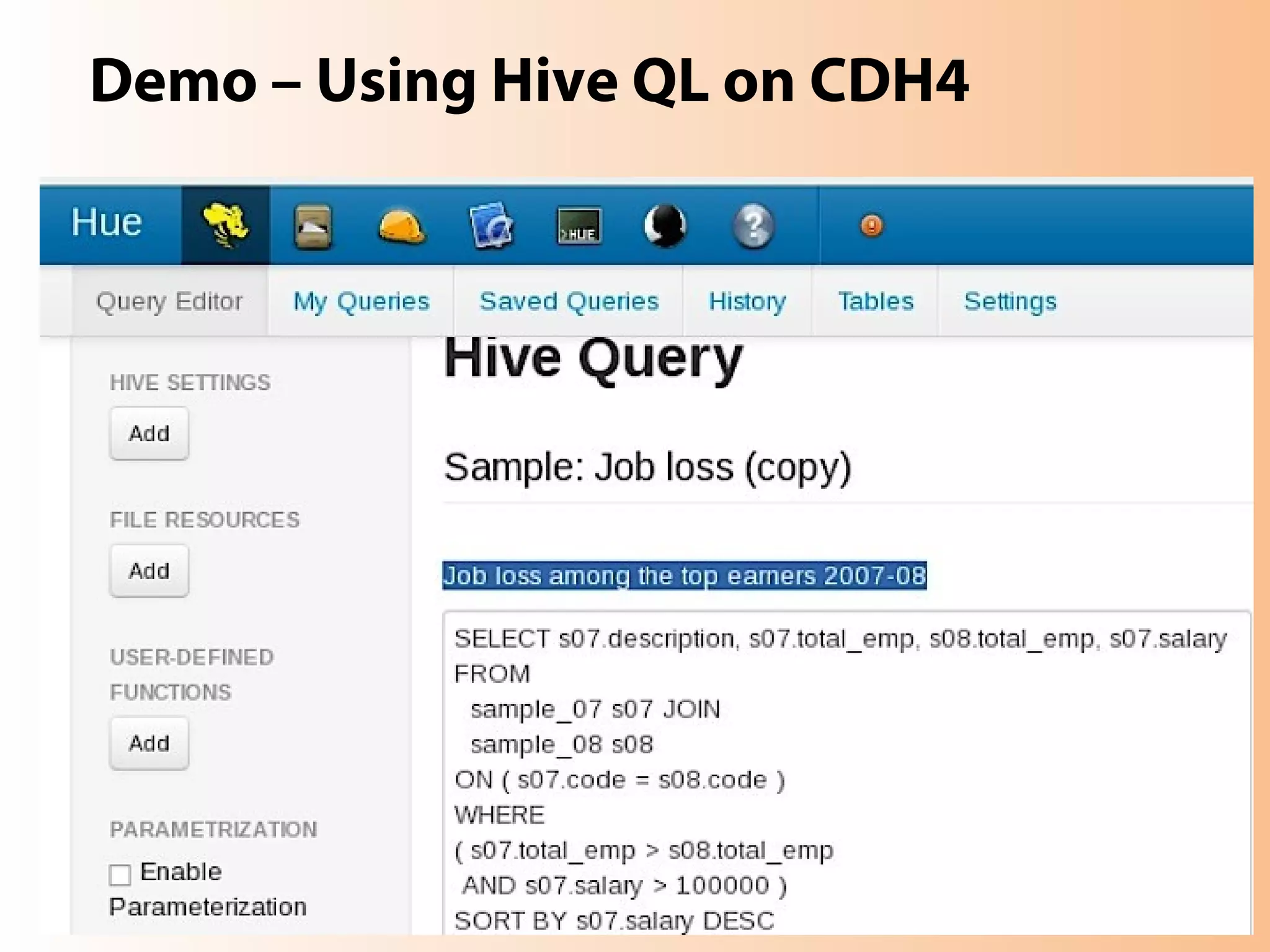Click the Hue logo

click(107, 222)
